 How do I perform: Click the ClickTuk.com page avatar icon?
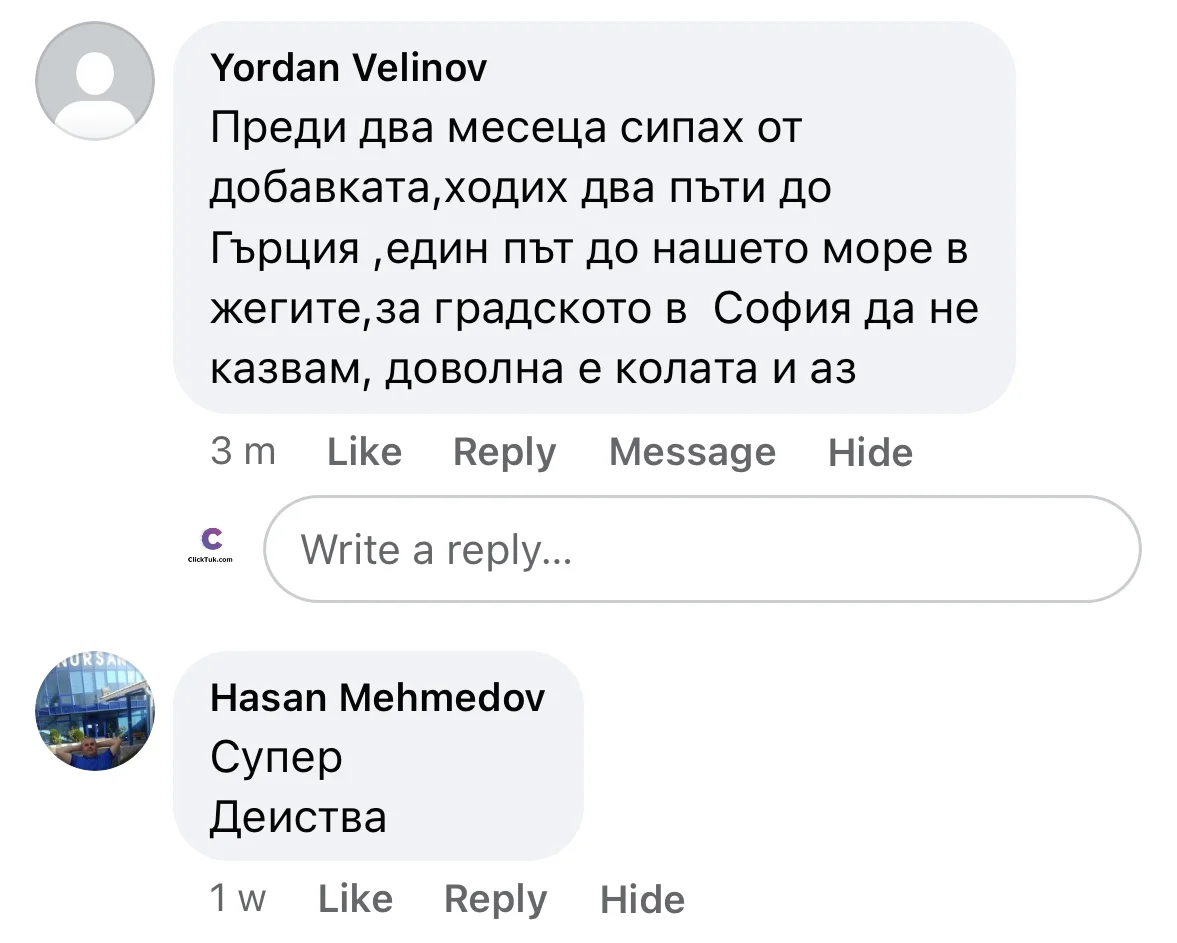(210, 546)
